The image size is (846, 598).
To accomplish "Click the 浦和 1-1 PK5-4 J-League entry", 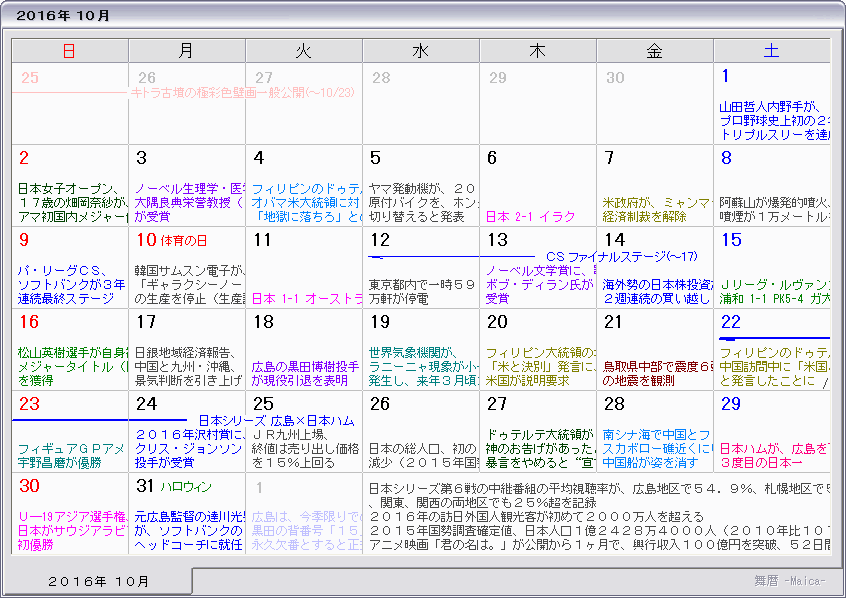I will [x=770, y=296].
